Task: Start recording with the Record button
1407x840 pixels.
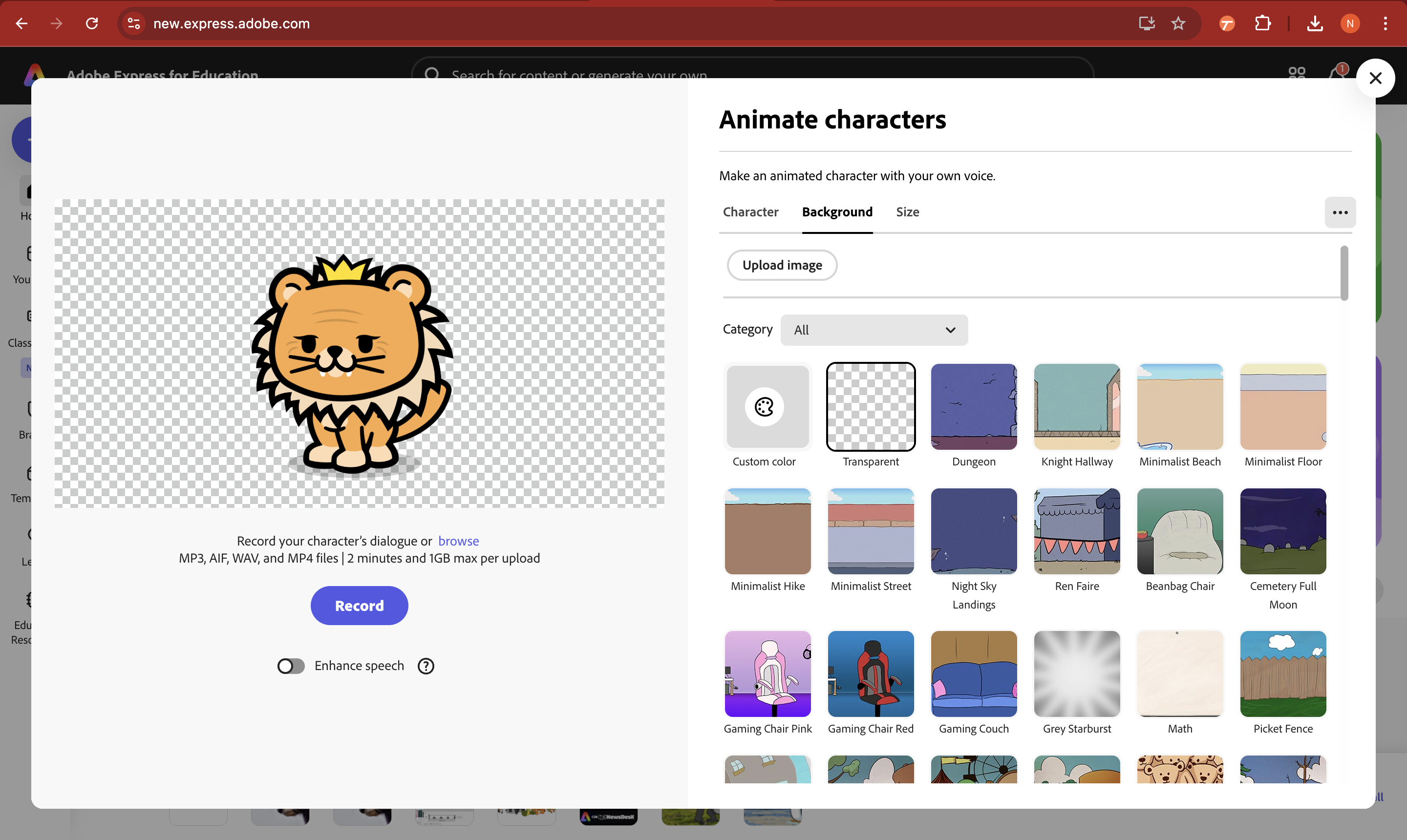Action: pos(359,606)
